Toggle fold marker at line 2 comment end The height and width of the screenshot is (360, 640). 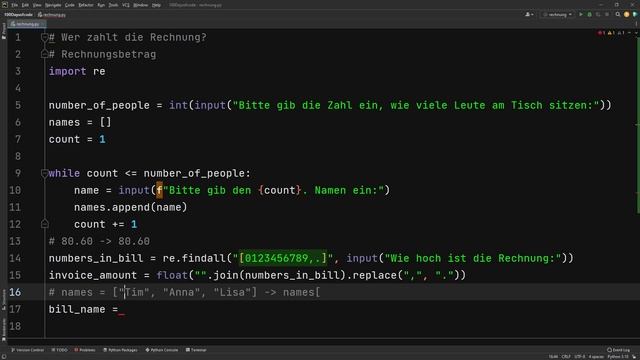click(x=44, y=54)
